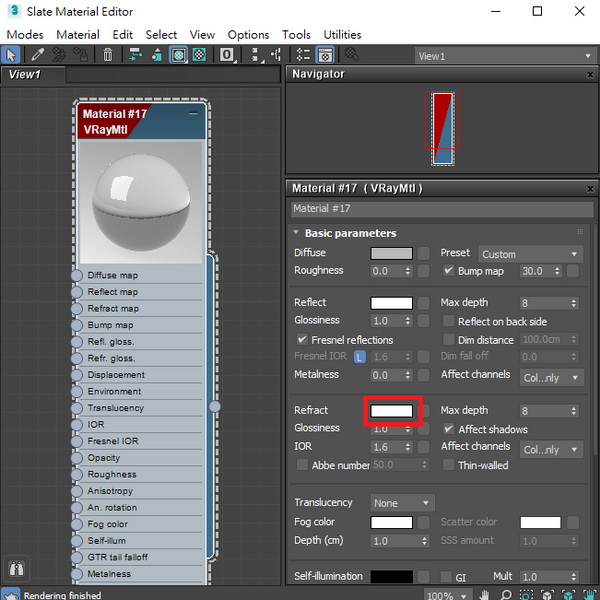Click Zoom Extents Selected cyan cube
The height and width of the screenshot is (600, 600).
click(568, 595)
